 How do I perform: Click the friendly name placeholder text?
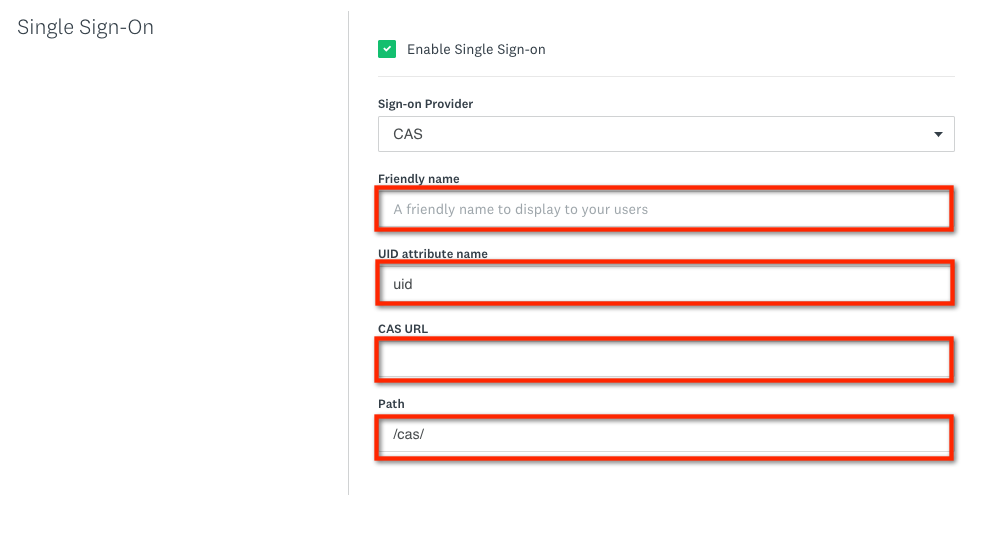pyautogui.click(x=520, y=209)
